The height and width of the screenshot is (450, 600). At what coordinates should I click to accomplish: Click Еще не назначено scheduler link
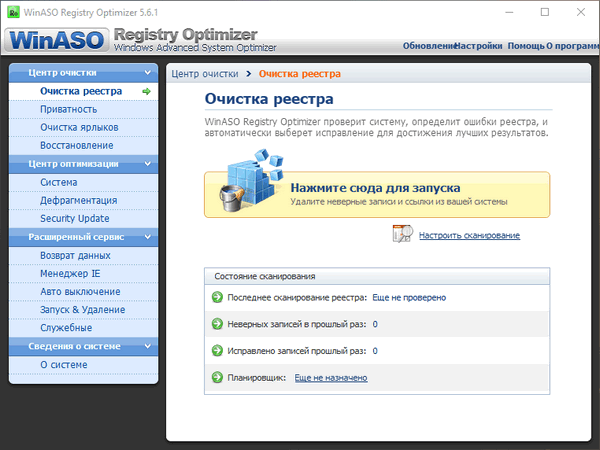[x=331, y=378]
